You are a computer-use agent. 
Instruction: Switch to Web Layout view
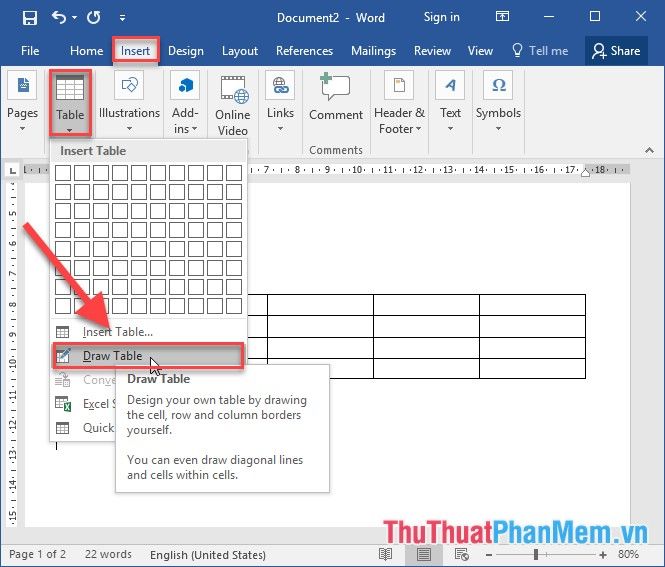(461, 554)
